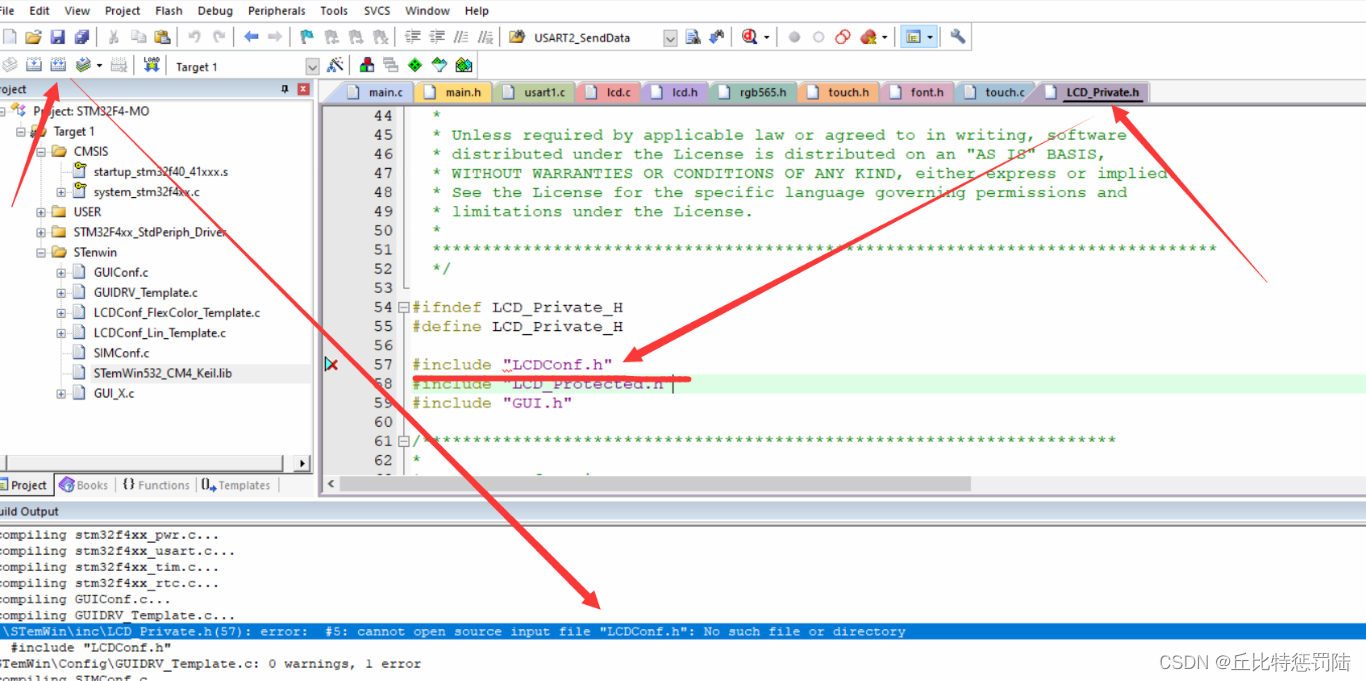
Task: Close the Project panel
Action: click(303, 89)
